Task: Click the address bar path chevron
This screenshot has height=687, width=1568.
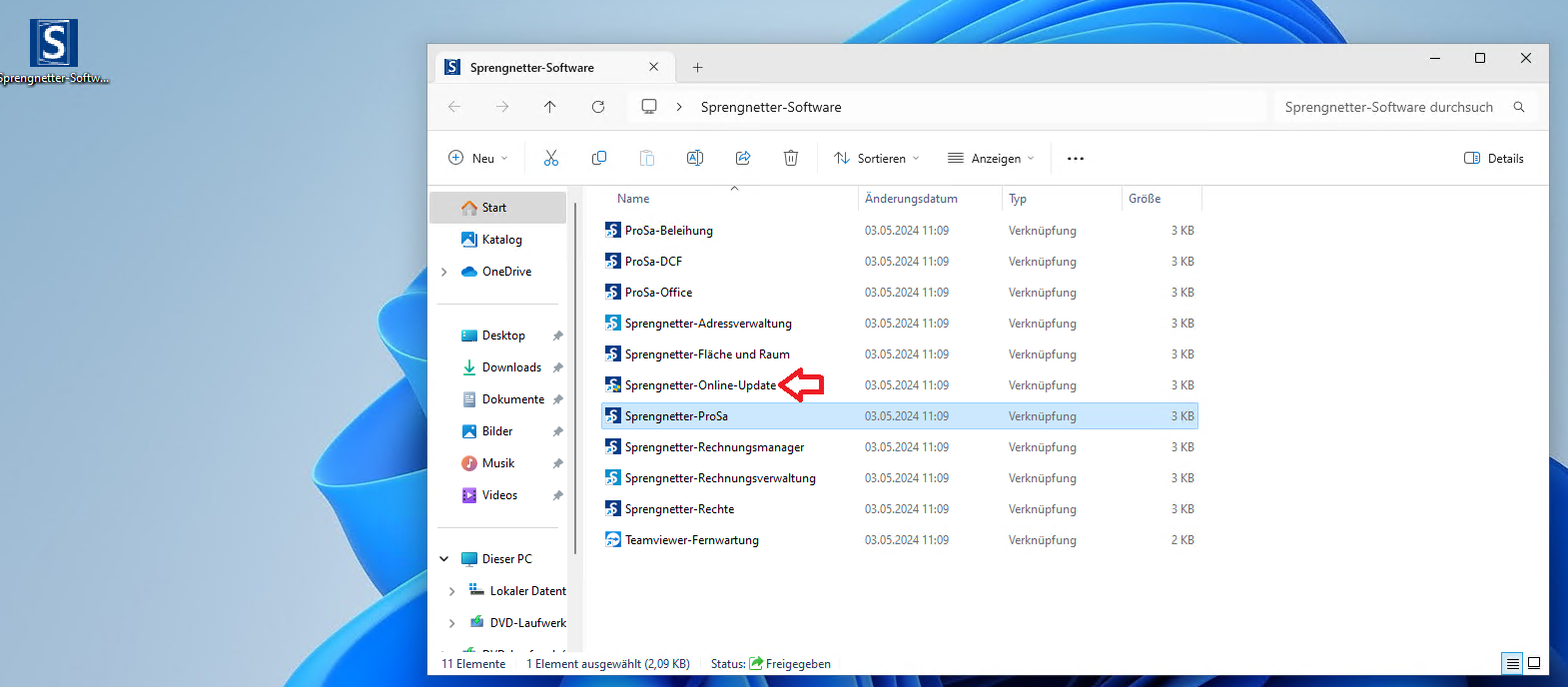Action: (679, 107)
